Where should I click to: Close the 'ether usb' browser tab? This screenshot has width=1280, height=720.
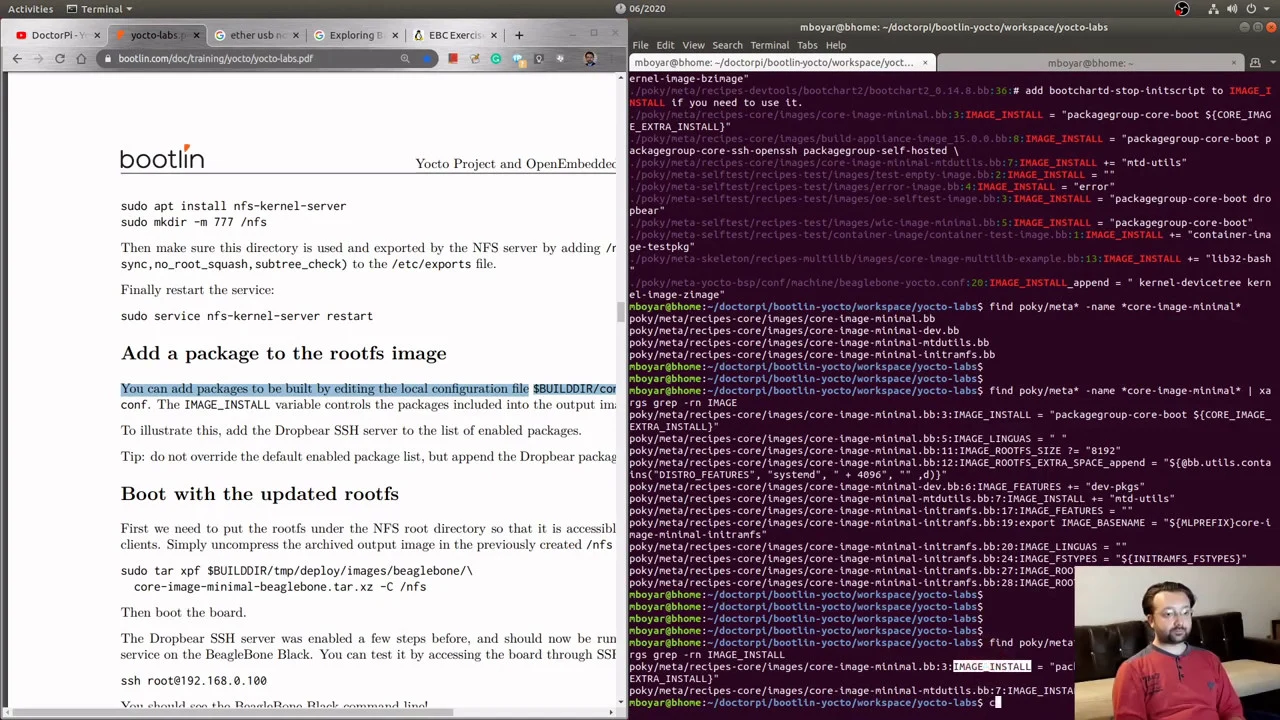(x=295, y=35)
